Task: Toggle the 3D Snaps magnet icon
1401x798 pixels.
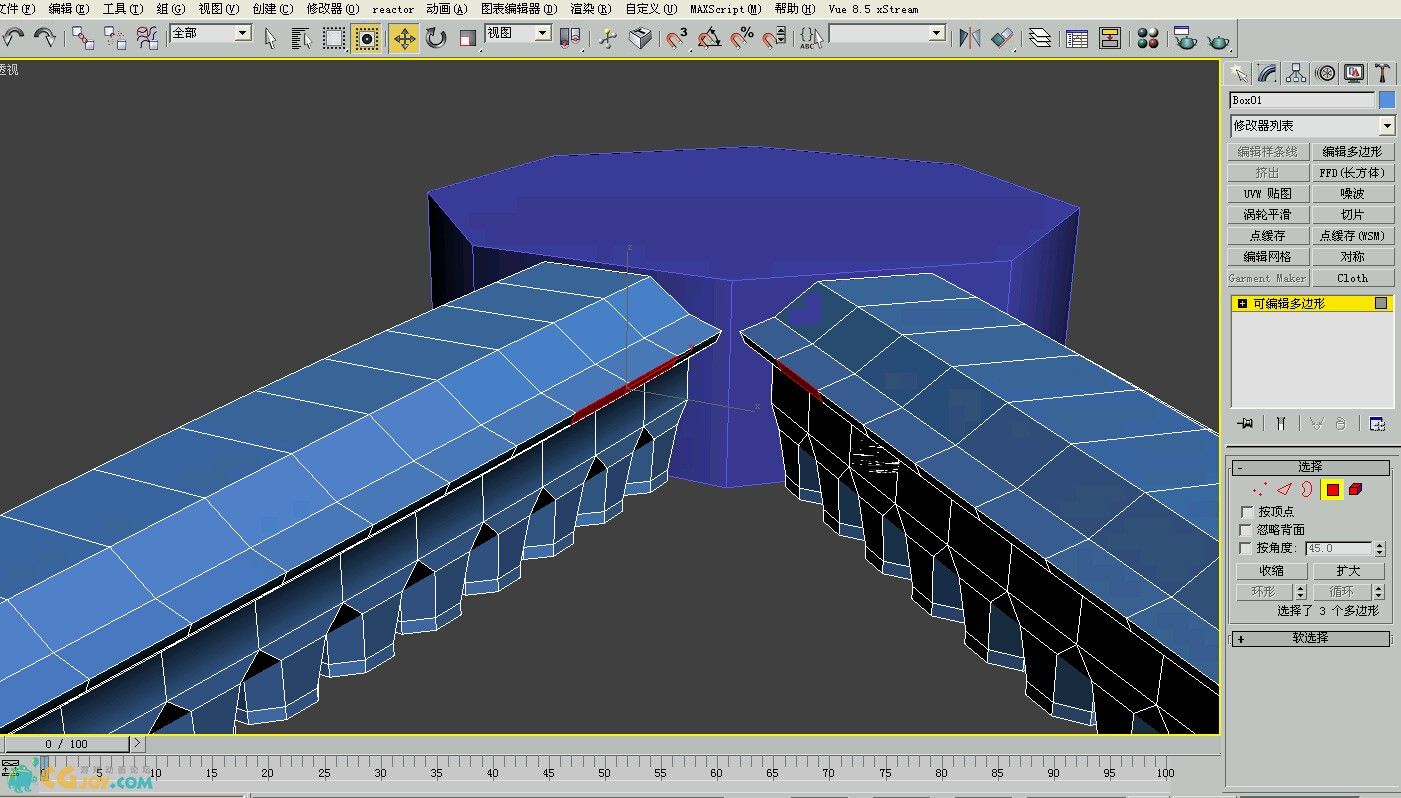Action: pos(677,38)
